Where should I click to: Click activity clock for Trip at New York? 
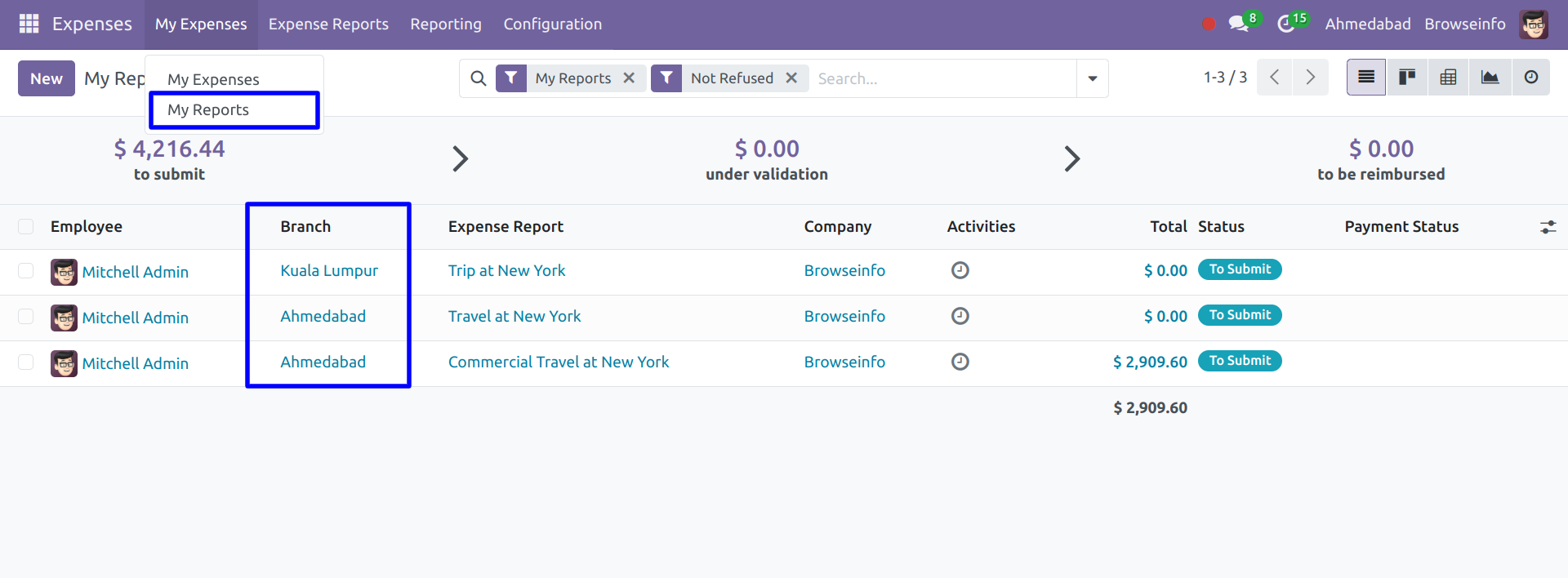point(960,270)
